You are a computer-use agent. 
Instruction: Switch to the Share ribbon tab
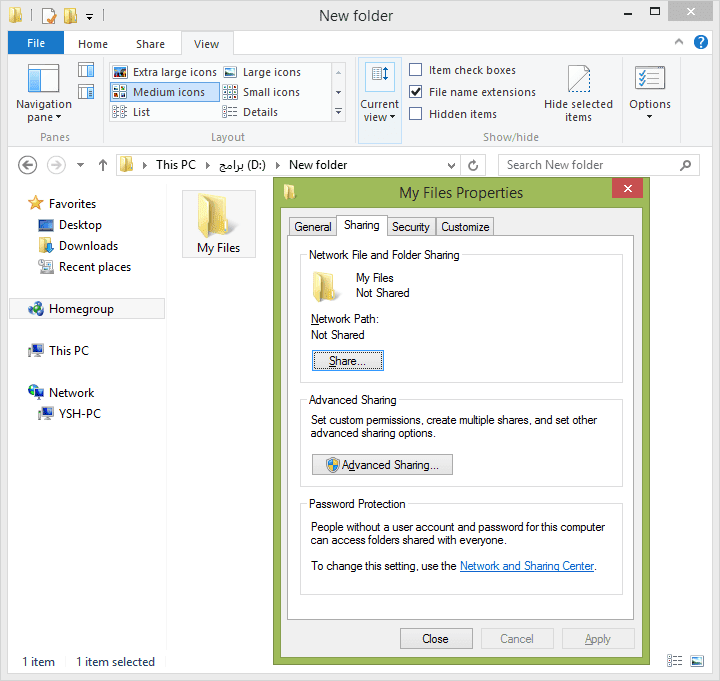coord(150,44)
